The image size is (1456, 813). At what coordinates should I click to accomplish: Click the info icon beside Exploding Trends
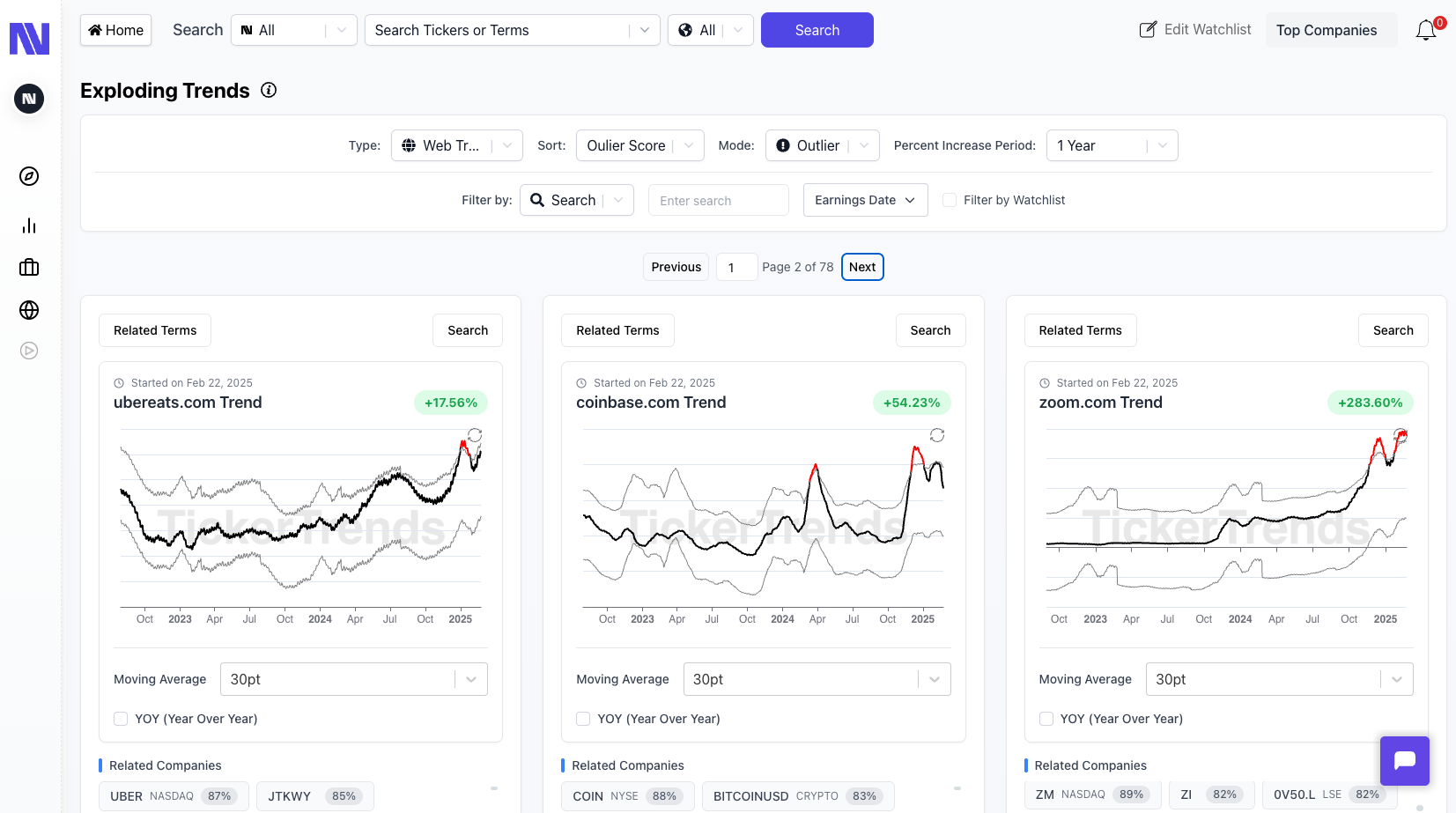coord(269,90)
